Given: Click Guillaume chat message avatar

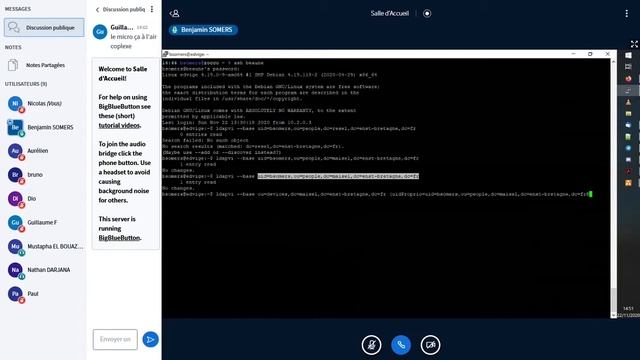Looking at the screenshot, I should (100, 32).
